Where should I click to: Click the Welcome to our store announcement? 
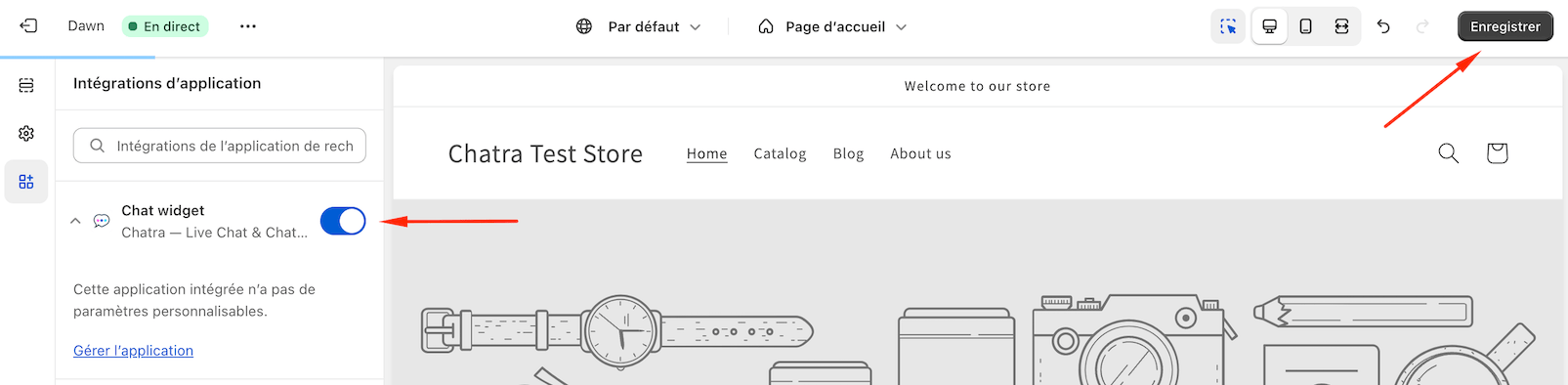[x=977, y=86]
